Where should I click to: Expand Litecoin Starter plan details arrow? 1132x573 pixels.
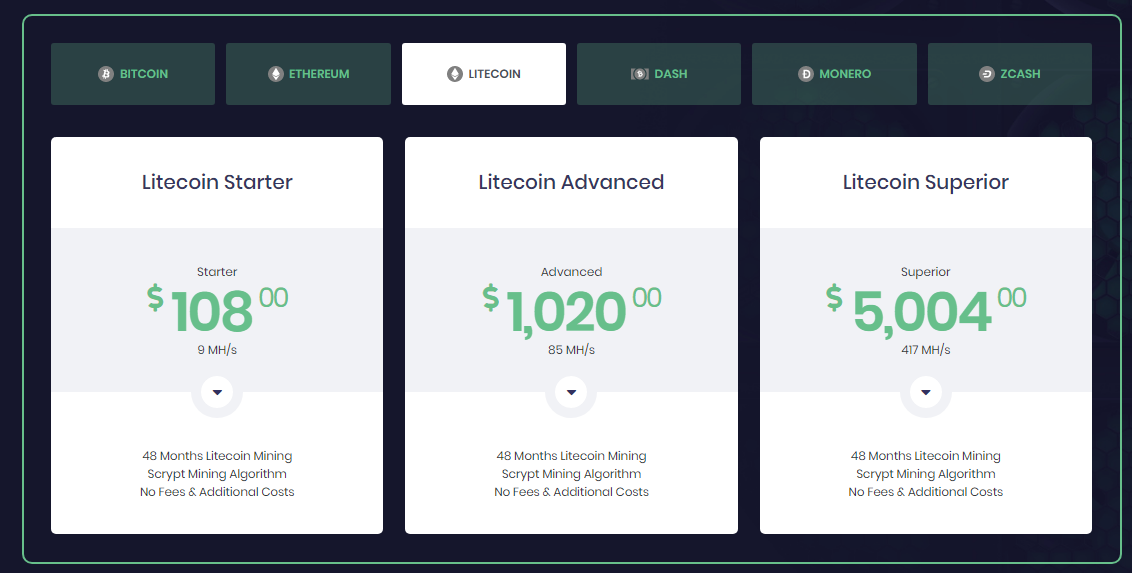(x=217, y=392)
